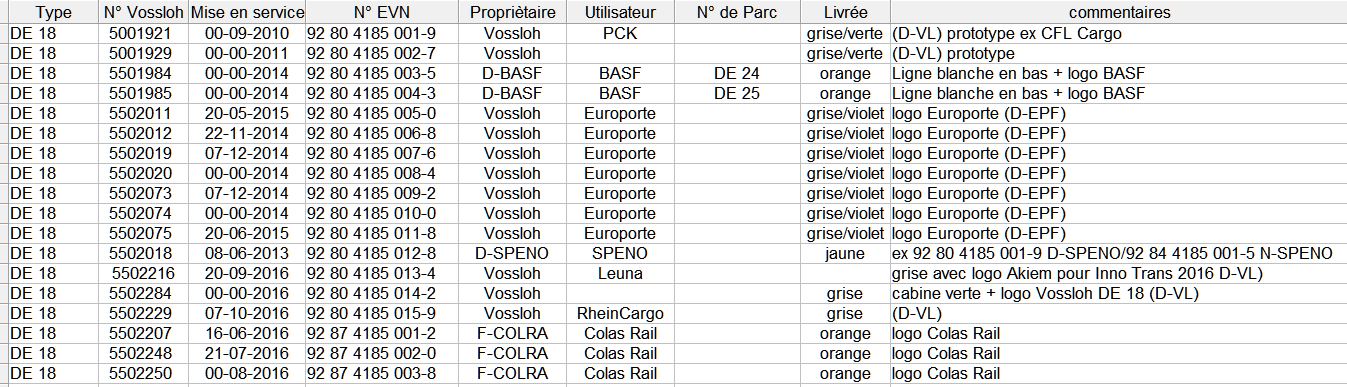
Task: Select the N° de Parc header
Action: 736,12
